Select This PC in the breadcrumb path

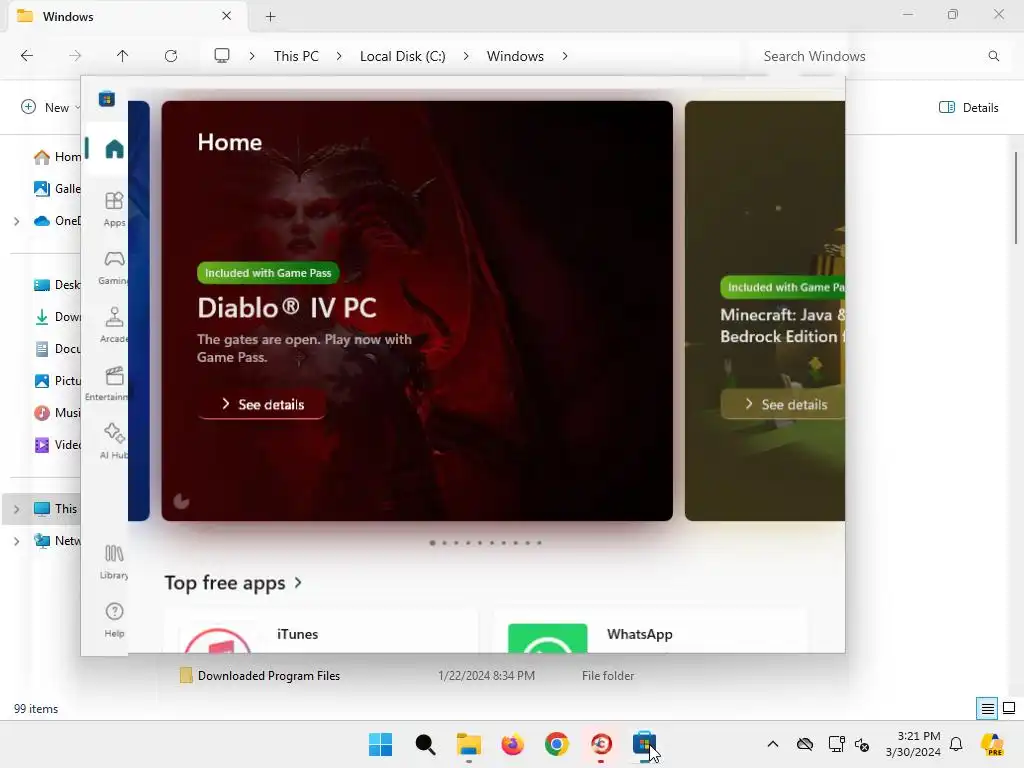tap(296, 56)
